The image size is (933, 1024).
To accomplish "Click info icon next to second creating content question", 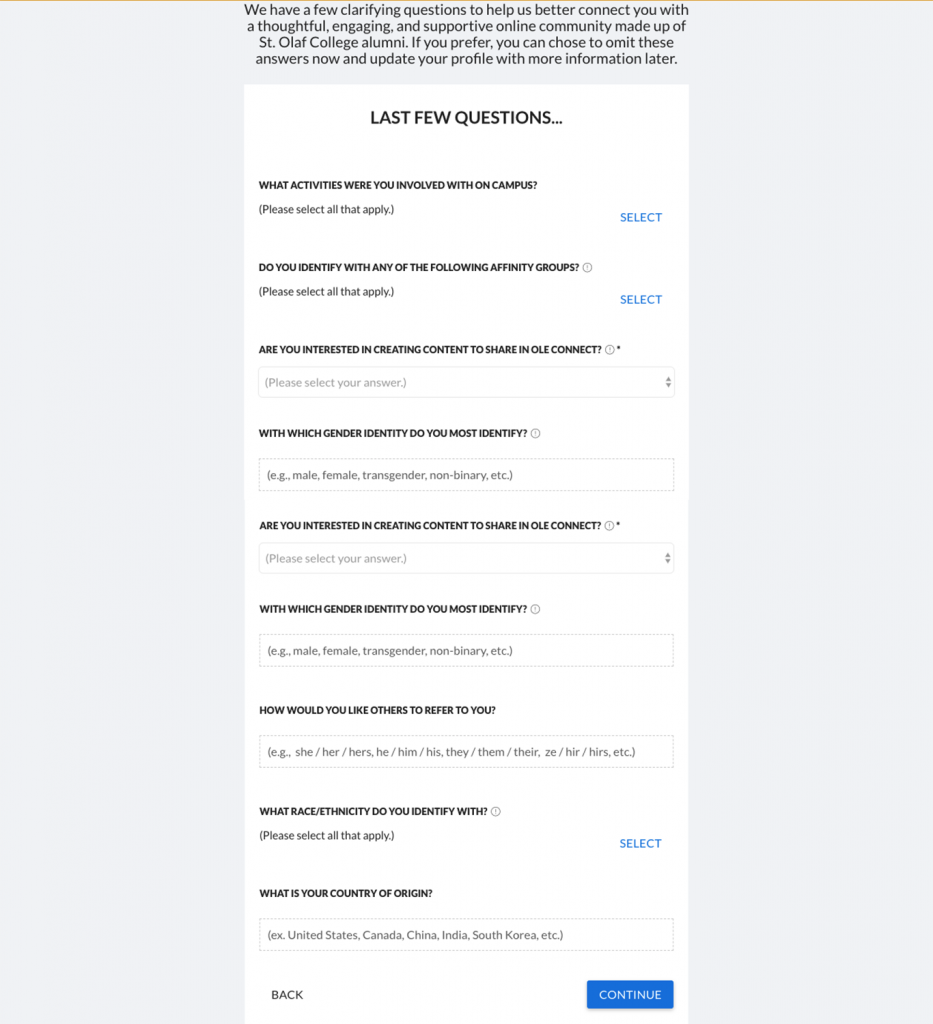I will (609, 526).
